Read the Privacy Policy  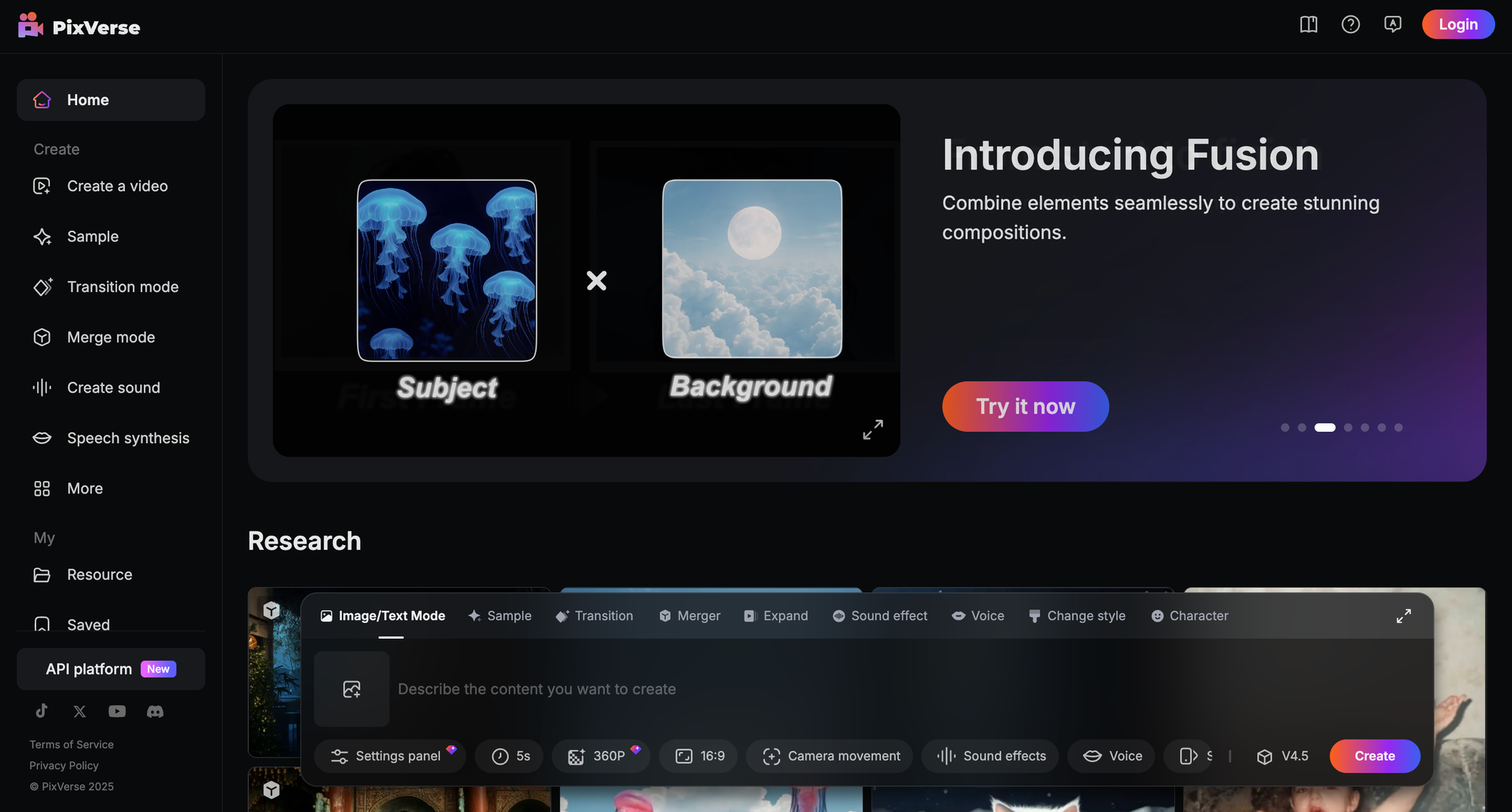(64, 766)
